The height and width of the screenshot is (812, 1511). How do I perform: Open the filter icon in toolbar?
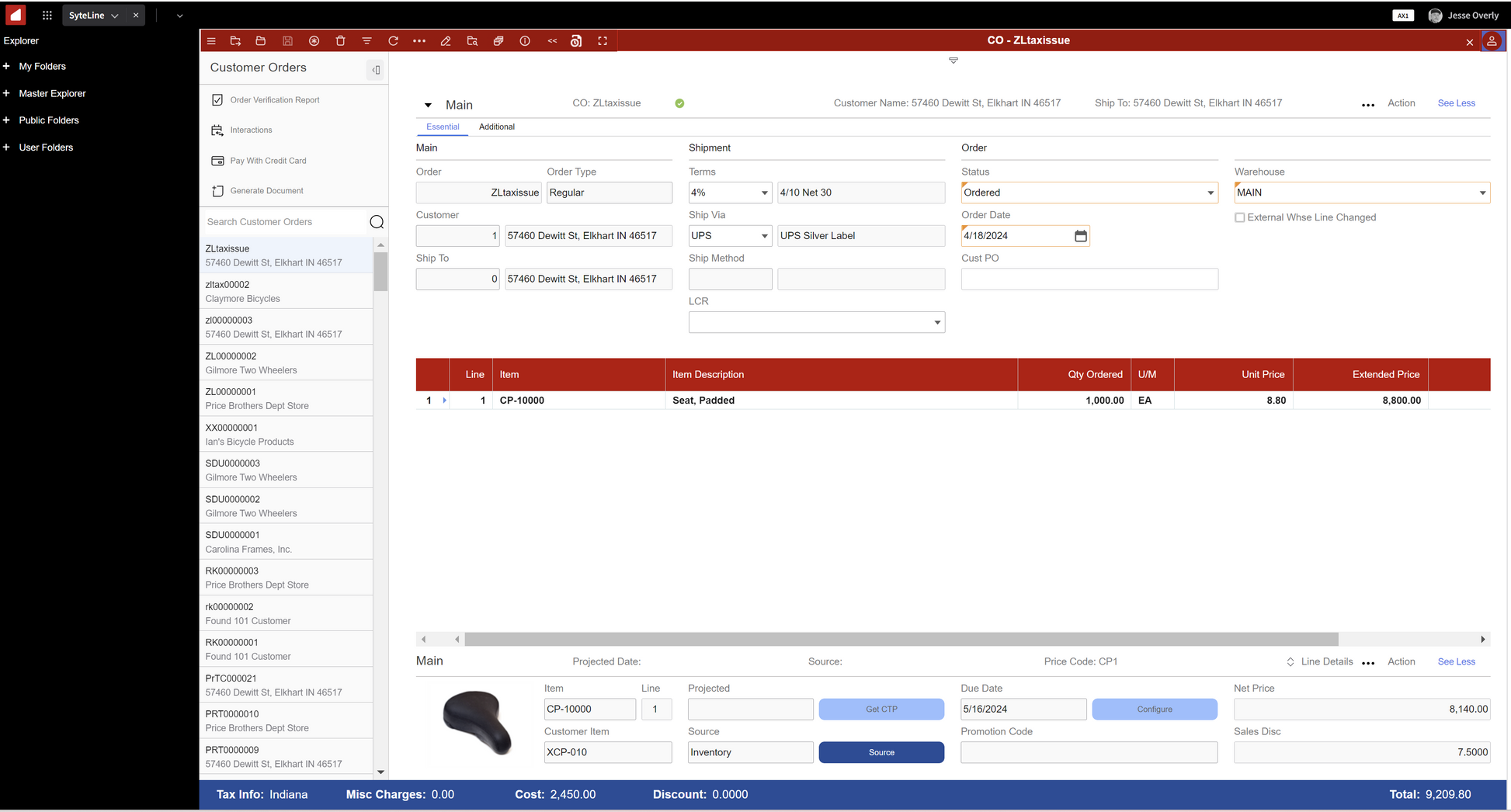(x=366, y=41)
